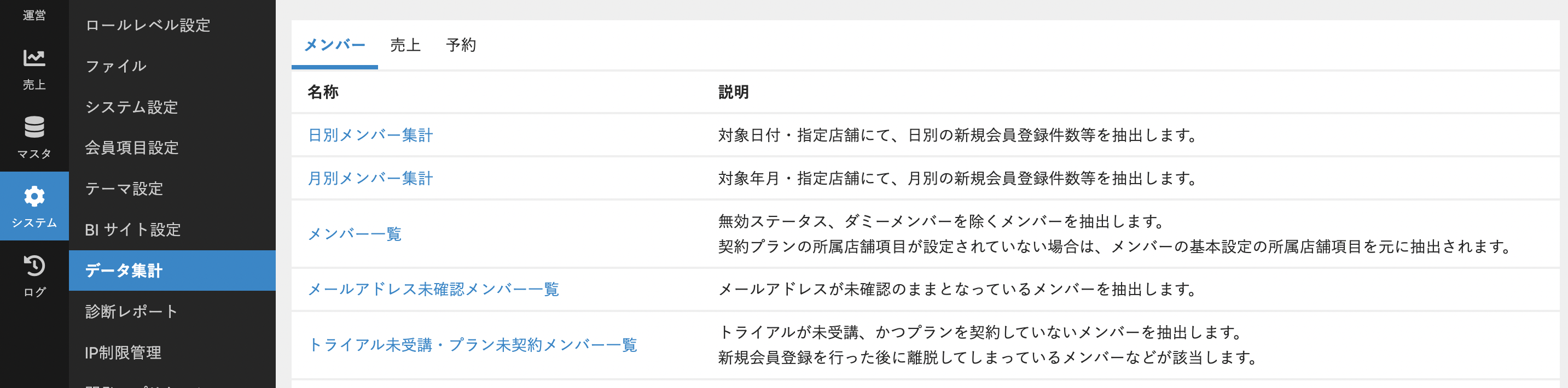Open トライアル未受講・プラン未契約メンバー一覧 link
1568x388 pixels.
click(x=472, y=345)
